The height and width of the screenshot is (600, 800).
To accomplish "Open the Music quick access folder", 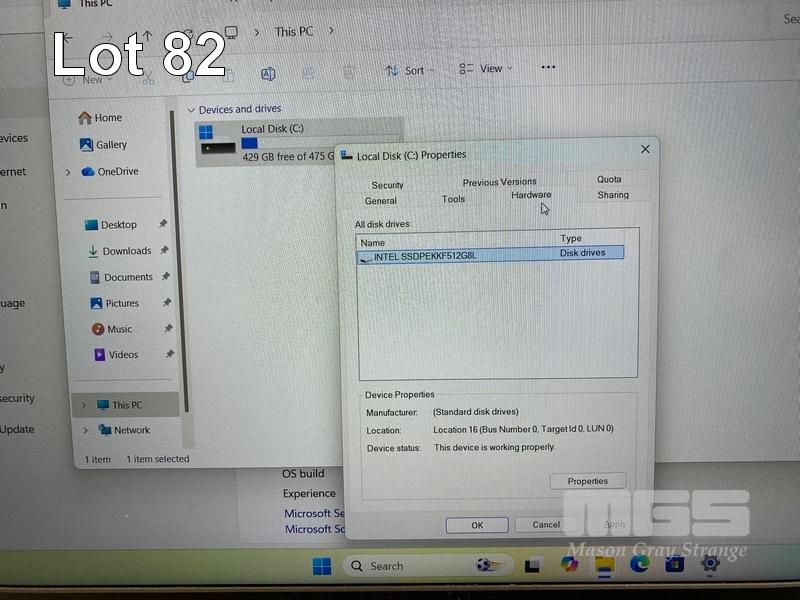I will point(112,329).
